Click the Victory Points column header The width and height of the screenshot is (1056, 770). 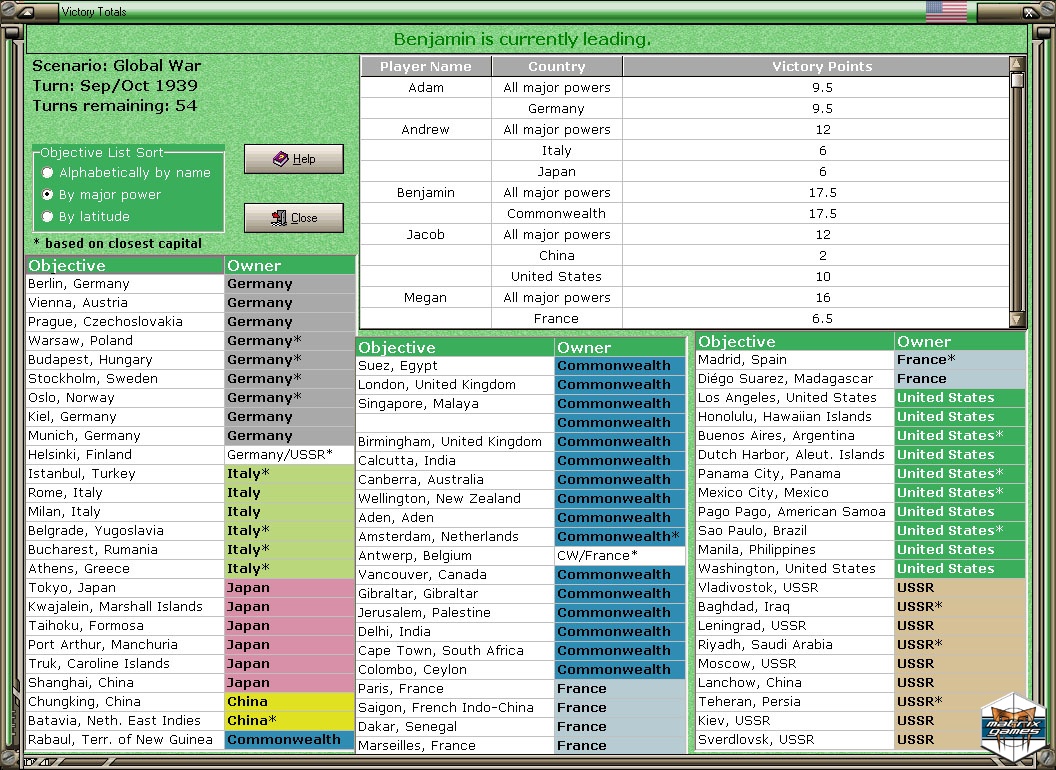[821, 67]
